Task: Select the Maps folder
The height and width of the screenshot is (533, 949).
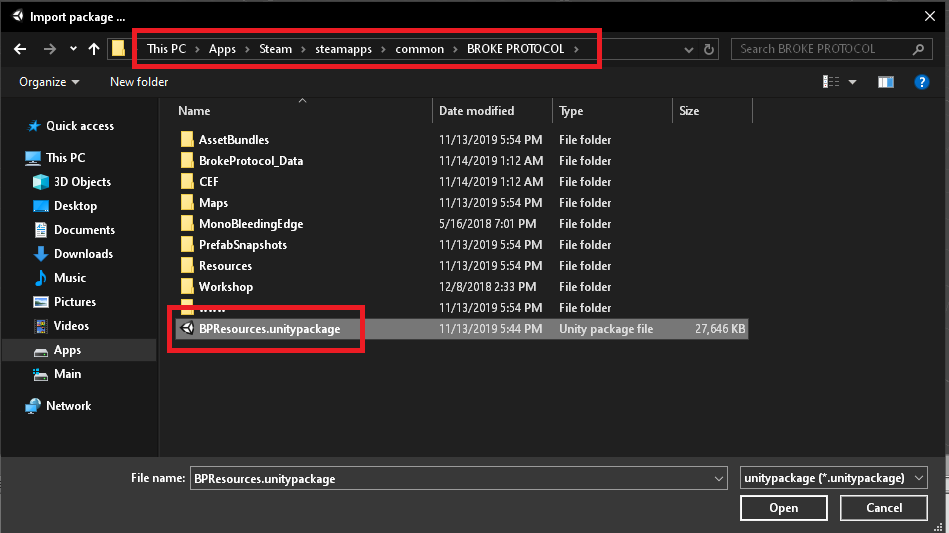Action: pos(214,203)
